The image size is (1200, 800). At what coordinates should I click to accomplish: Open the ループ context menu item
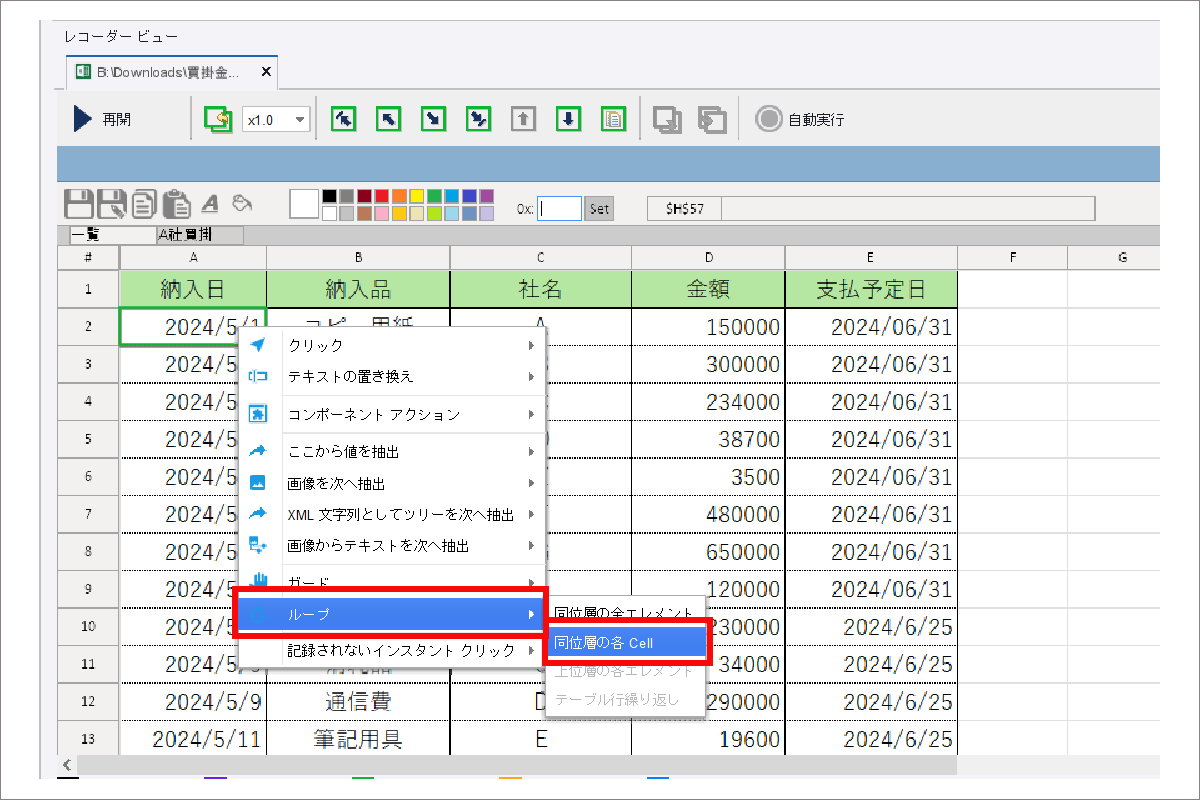tap(391, 614)
